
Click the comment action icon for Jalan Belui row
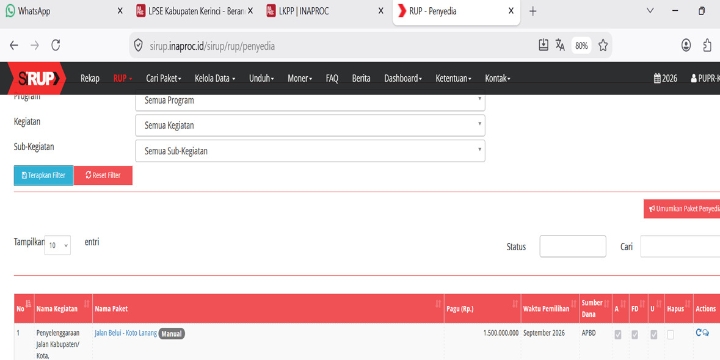tap(706, 333)
